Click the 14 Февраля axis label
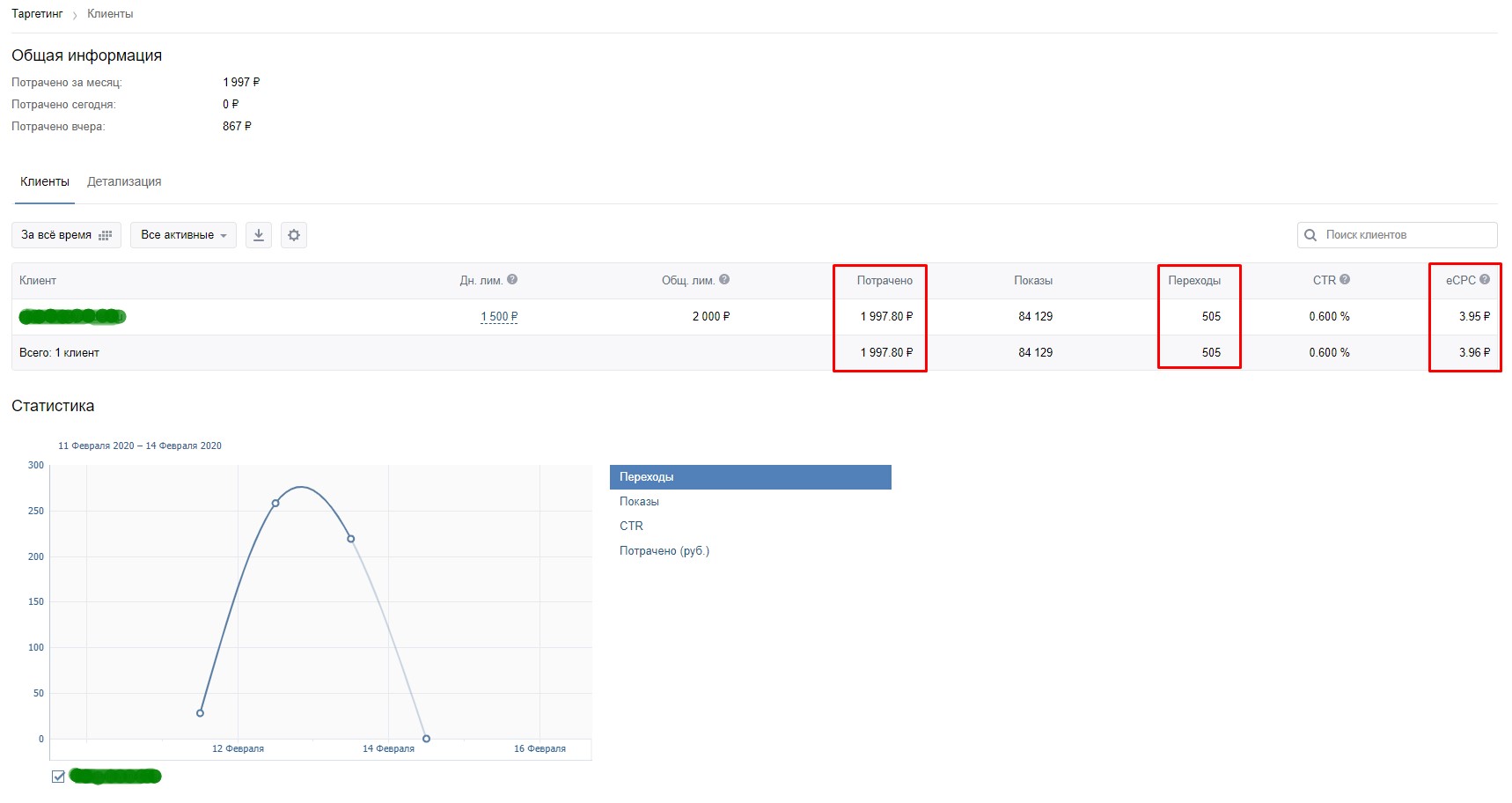This screenshot has height=803, width=1512. [x=388, y=749]
